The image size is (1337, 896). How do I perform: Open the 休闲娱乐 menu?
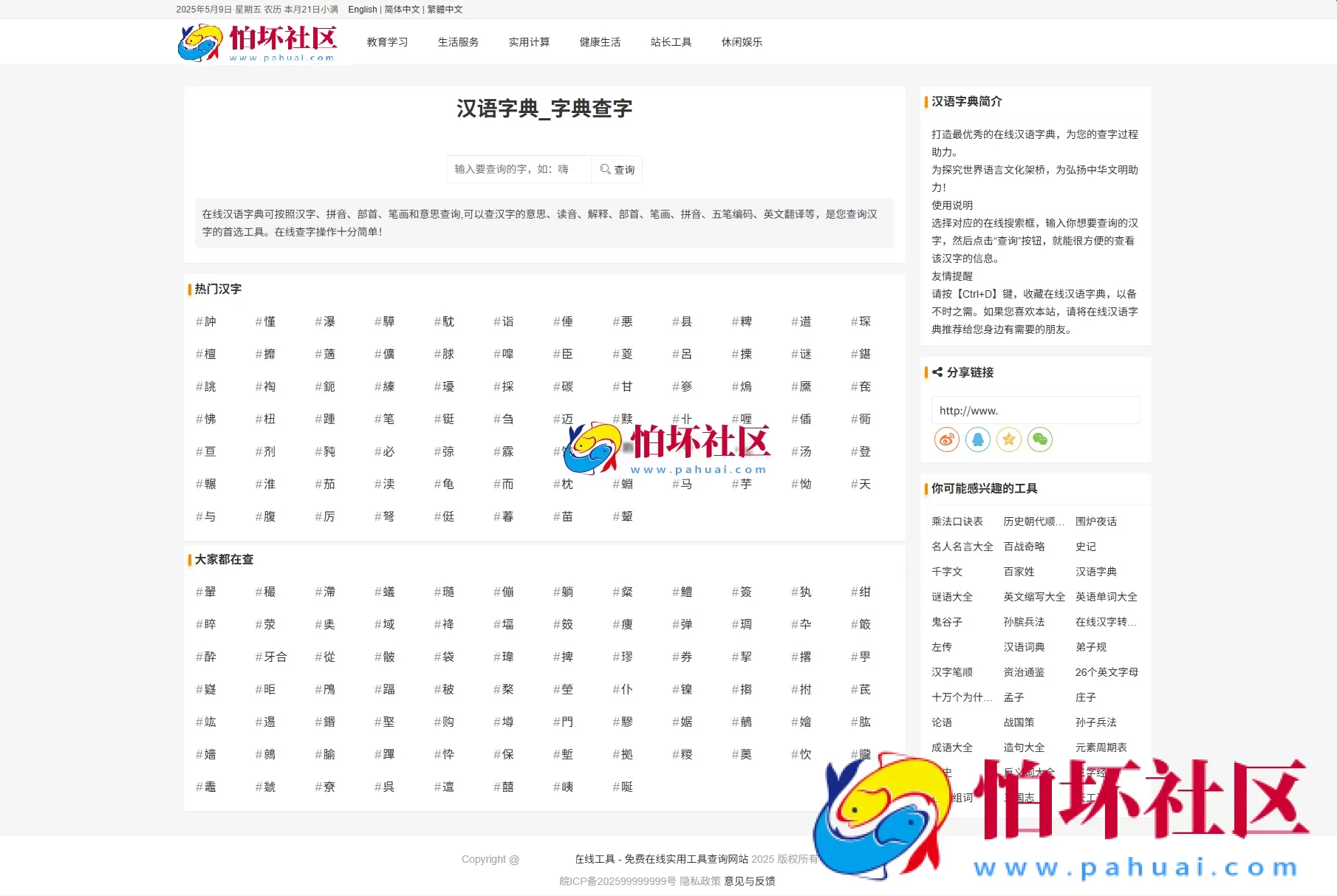pos(742,42)
